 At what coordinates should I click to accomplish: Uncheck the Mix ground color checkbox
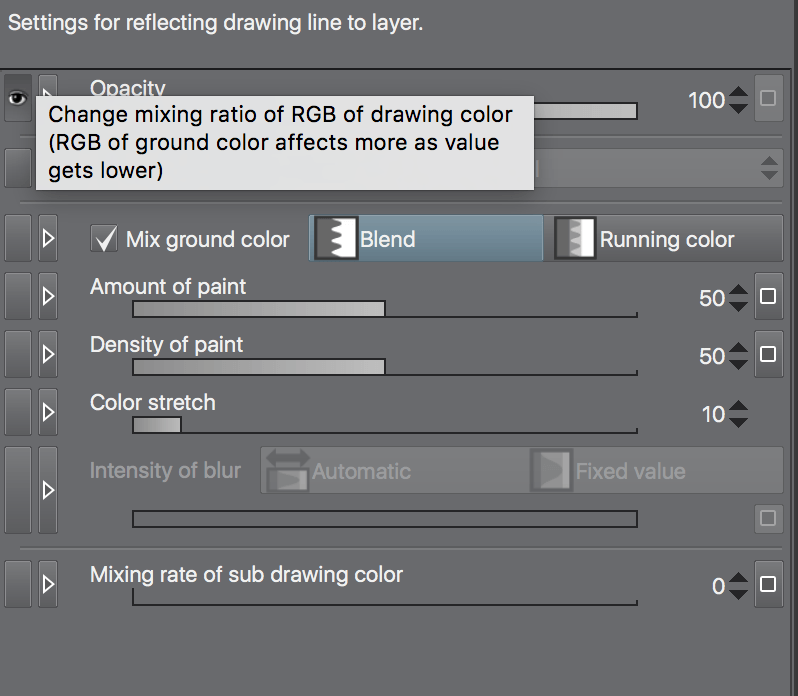[103, 239]
